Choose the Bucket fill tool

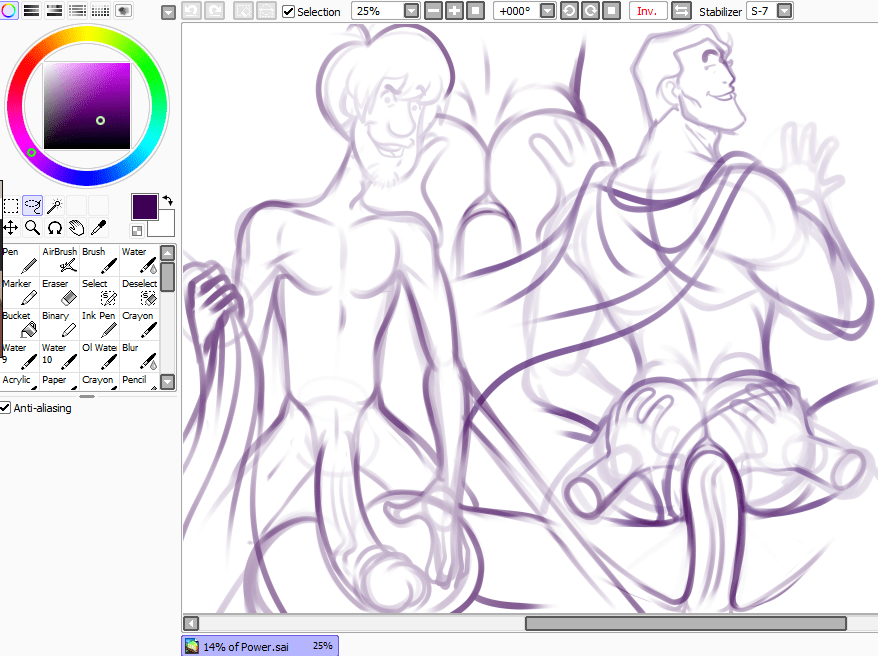[x=20, y=324]
